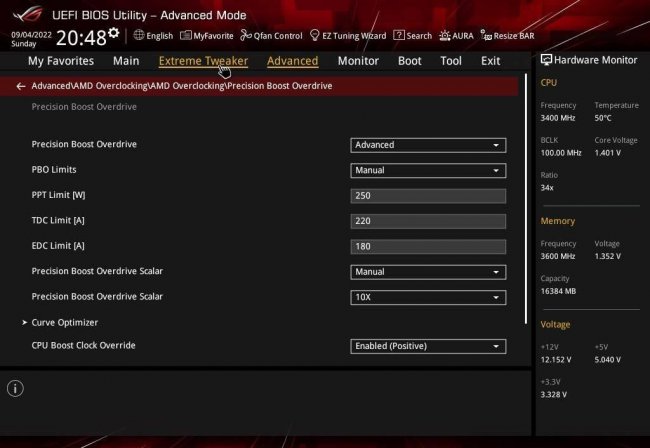Select the PBO Limits label

(x=54, y=170)
